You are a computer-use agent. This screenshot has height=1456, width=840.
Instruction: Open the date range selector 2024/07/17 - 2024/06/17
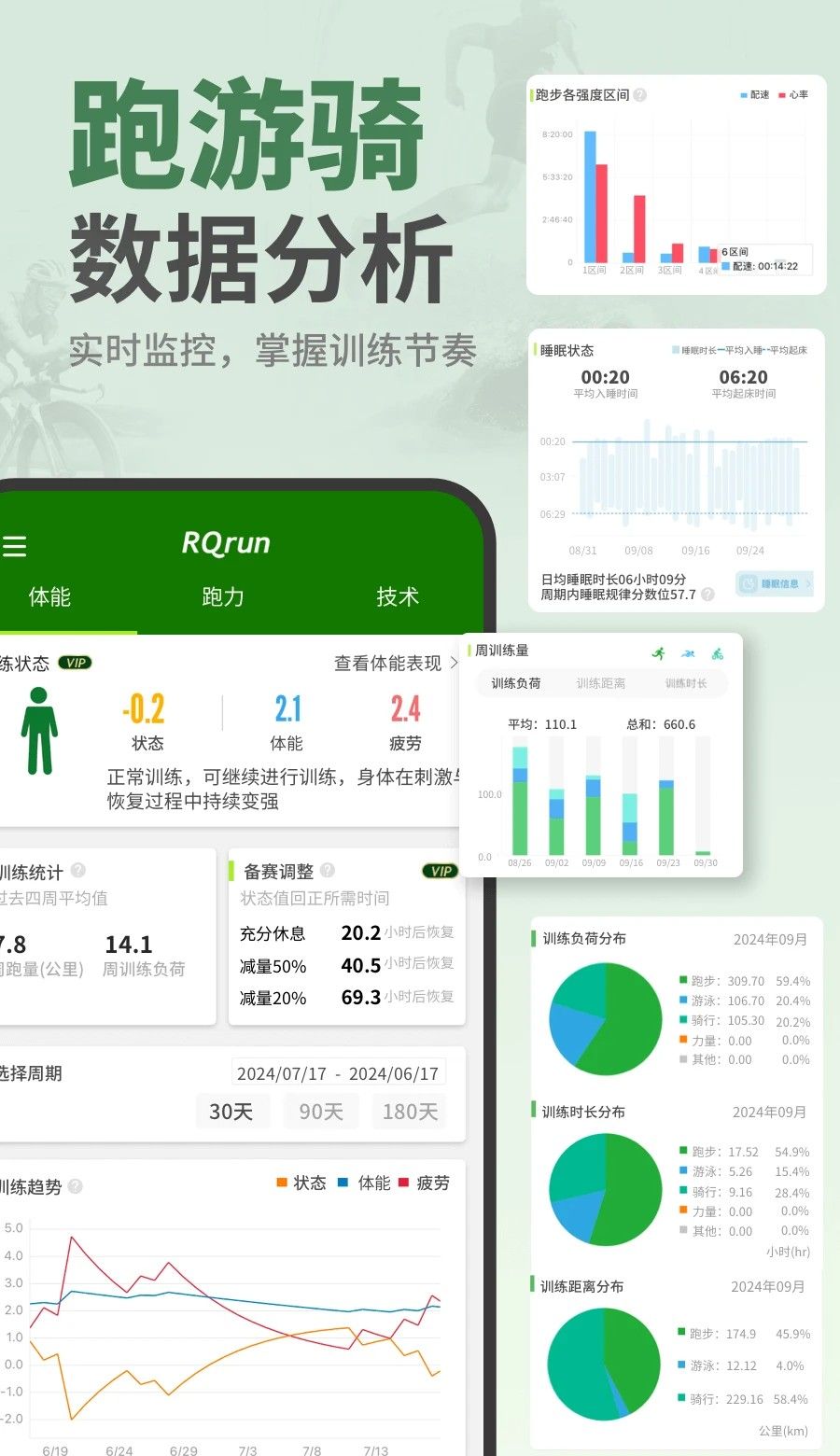(x=338, y=1073)
